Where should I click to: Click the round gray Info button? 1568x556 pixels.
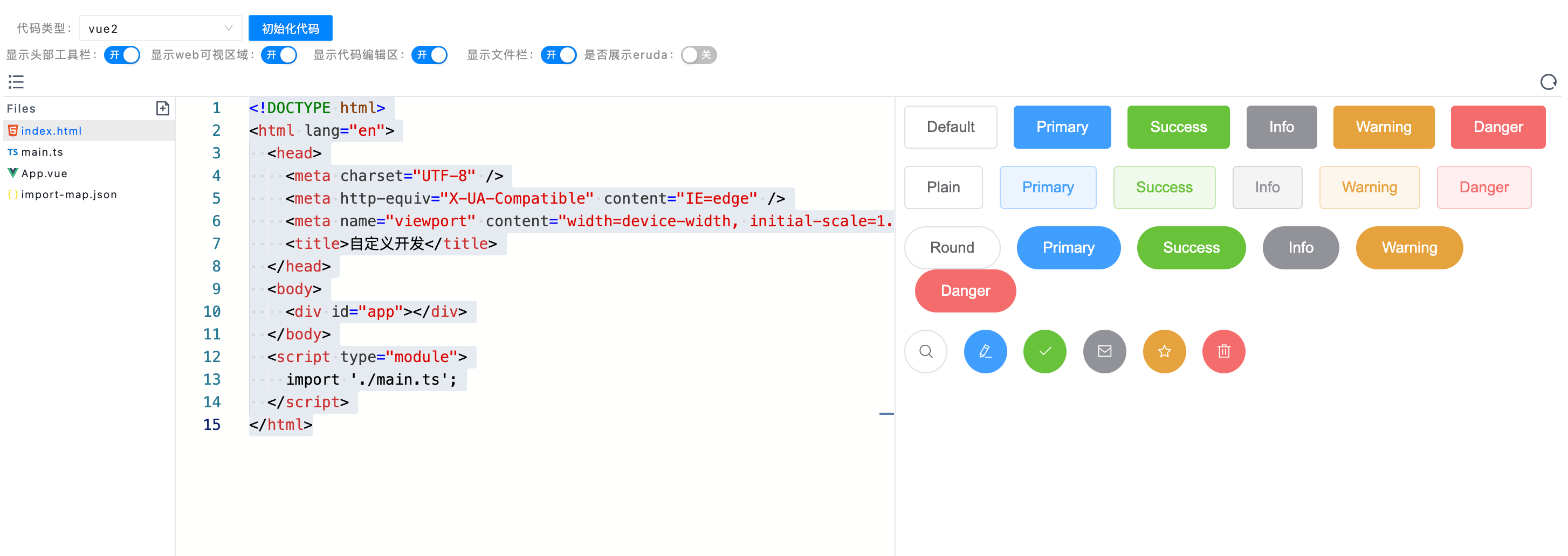pos(1301,248)
